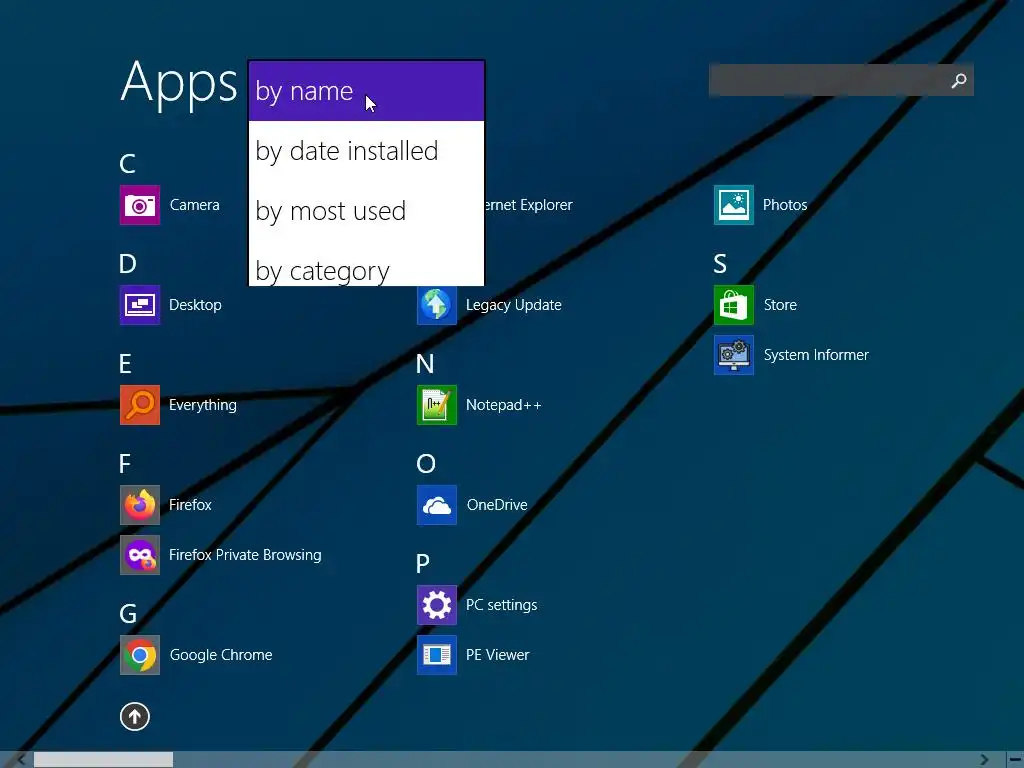Click the horizontal scrollbar thumb
This screenshot has height=768, width=1024.
coord(103,760)
